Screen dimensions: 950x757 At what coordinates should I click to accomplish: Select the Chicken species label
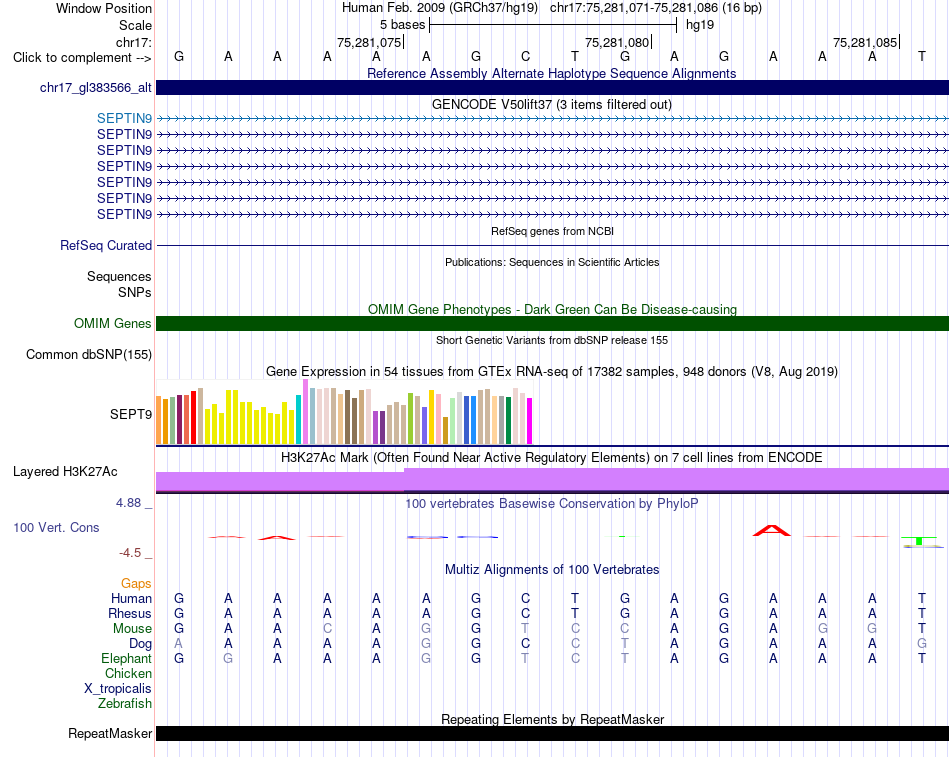pyautogui.click(x=128, y=673)
